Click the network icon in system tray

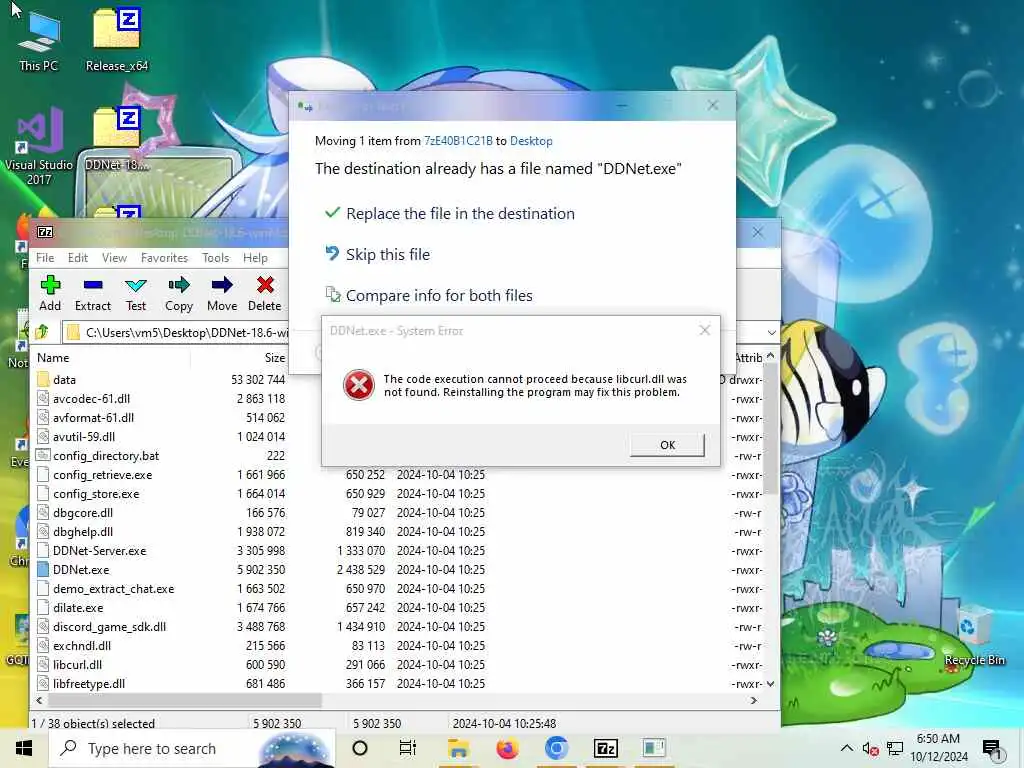[895, 749]
